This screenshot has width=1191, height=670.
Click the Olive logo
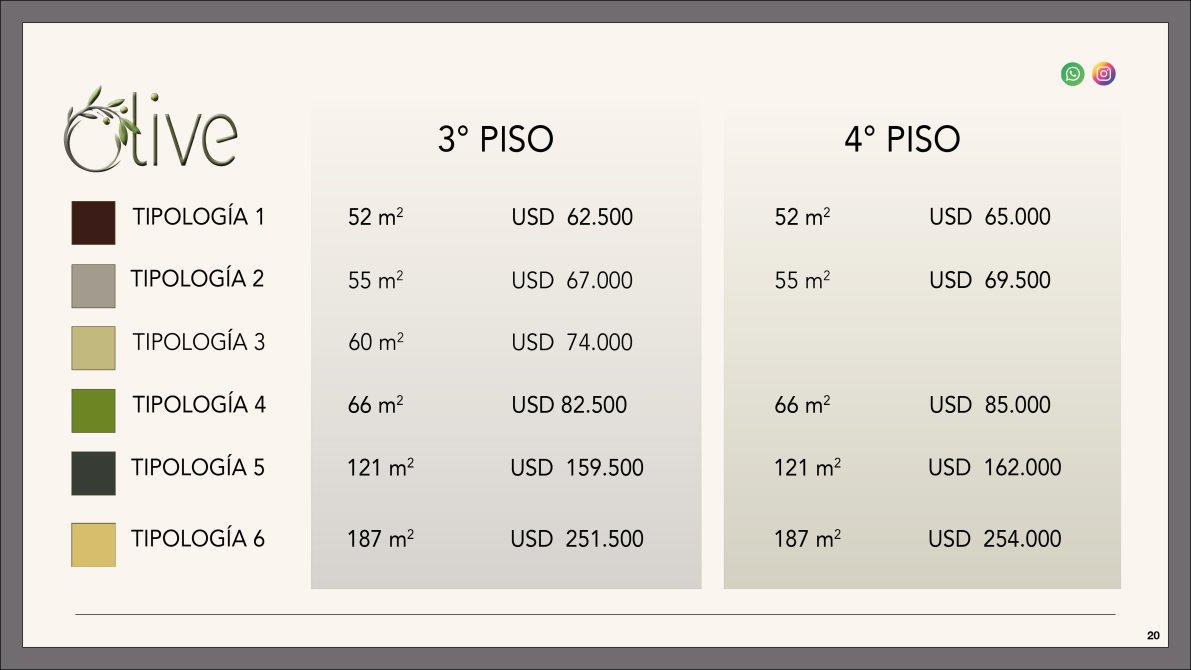coord(150,129)
